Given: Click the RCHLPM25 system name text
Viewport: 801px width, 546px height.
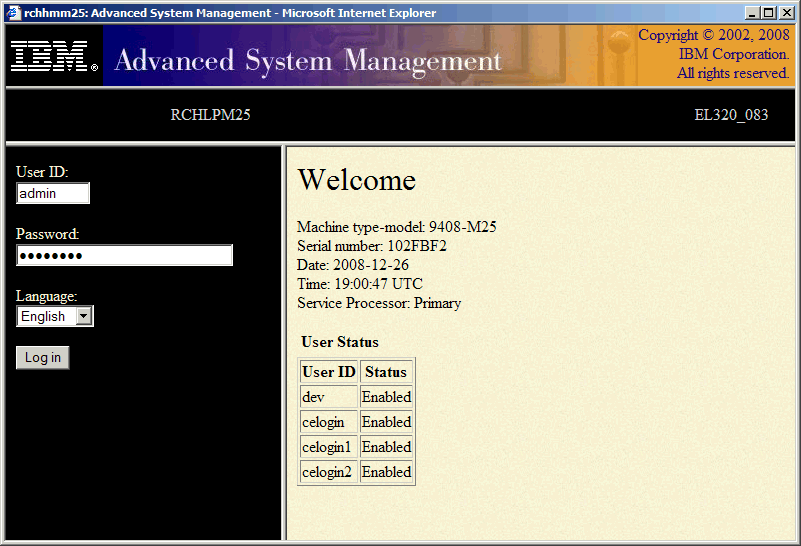Looking at the screenshot, I should coord(210,115).
